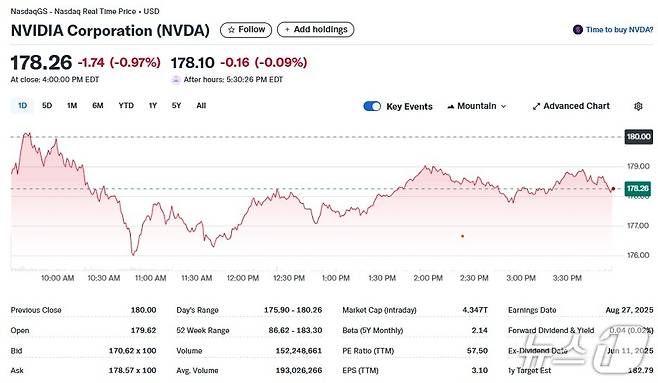
Task: Switch to the 6M chart range
Action: pos(98,106)
